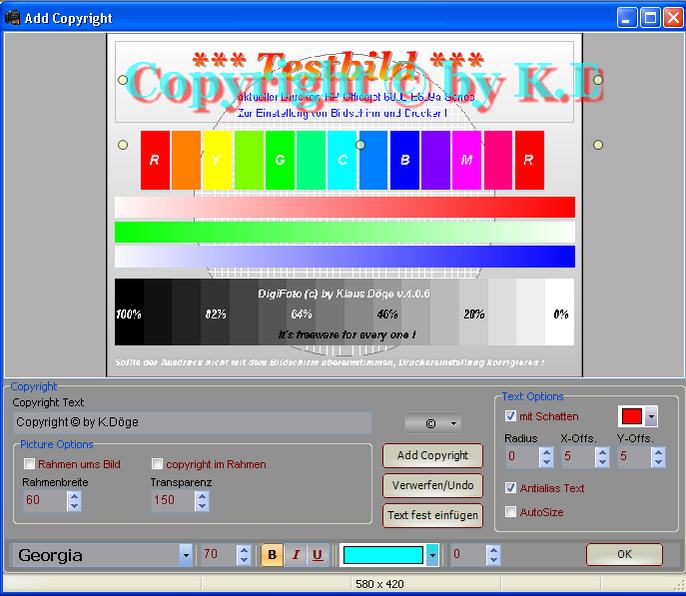Maximize the Add Copyright window
Viewport: 686px width, 596px height.
(x=650, y=18)
